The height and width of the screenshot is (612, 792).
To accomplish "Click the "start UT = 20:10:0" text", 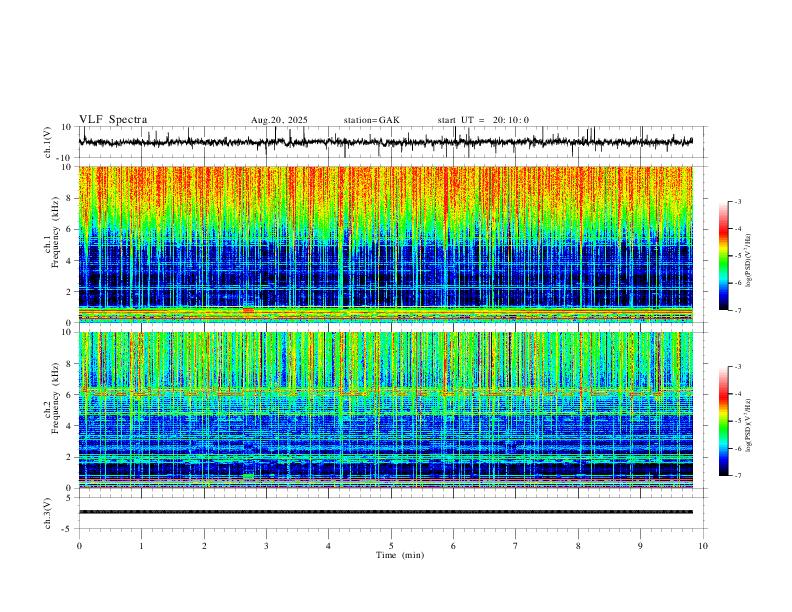I will [x=483, y=120].
